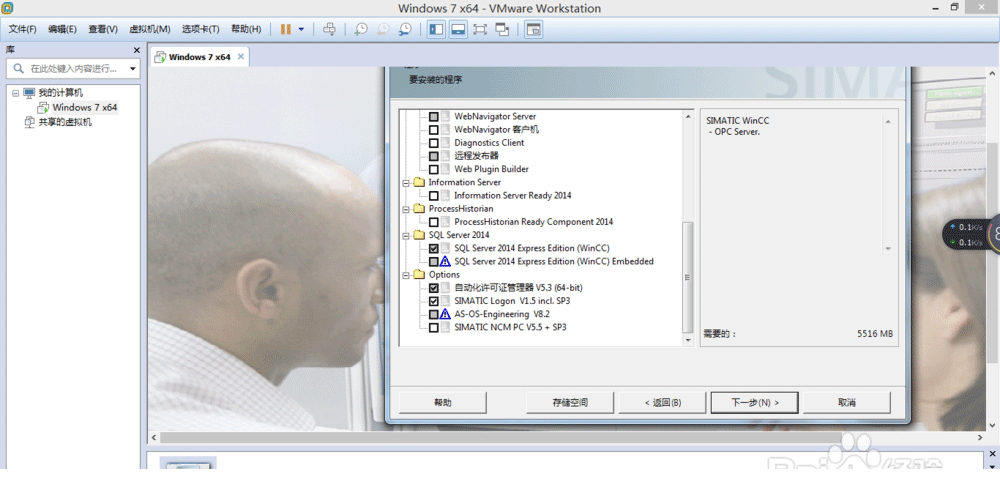Image resolution: width=1000 pixels, height=487 pixels.
Task: Click the Windows 7 x64 tab VM icon
Action: pyautogui.click(x=160, y=57)
